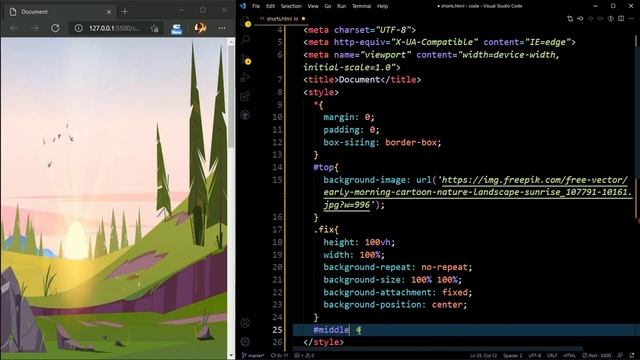Open the Search view in VS Code

245,40
